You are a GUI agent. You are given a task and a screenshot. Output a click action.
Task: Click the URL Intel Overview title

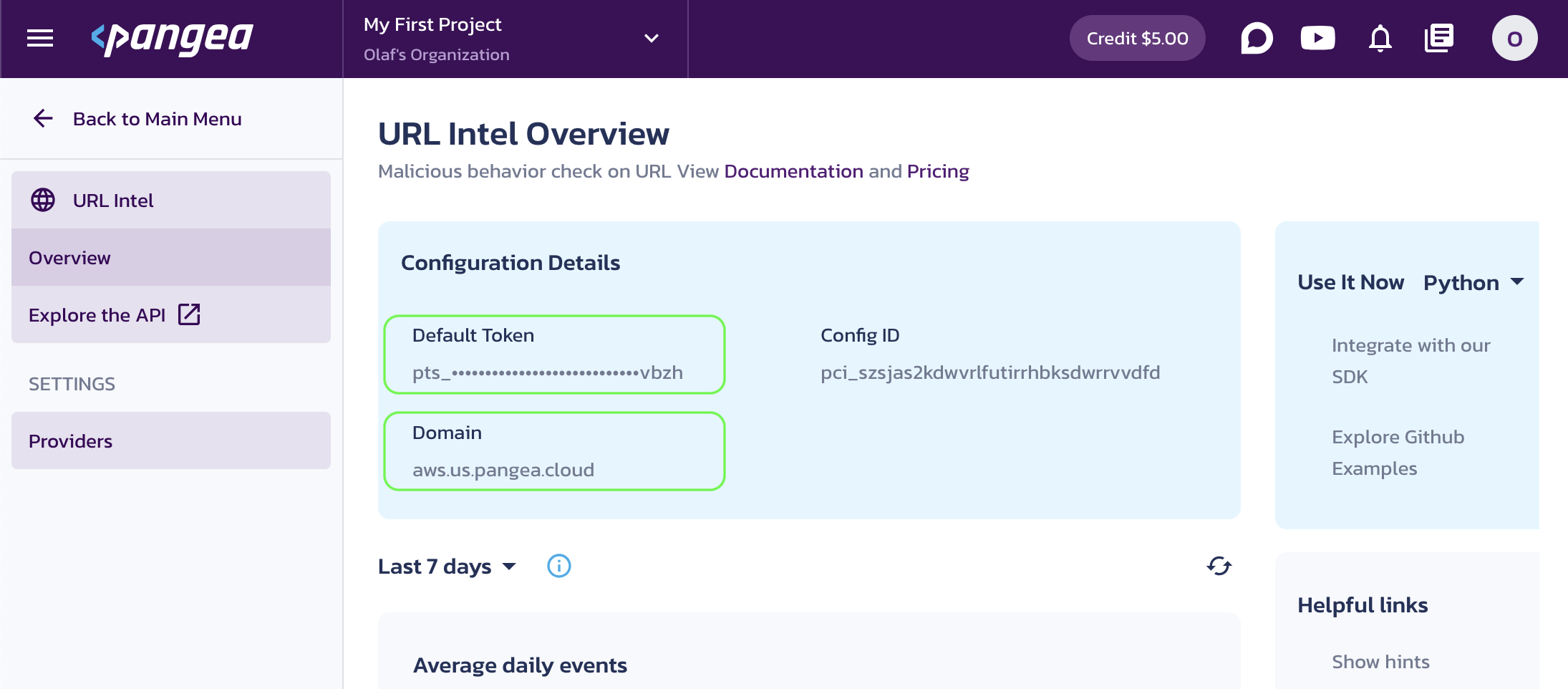pos(523,134)
